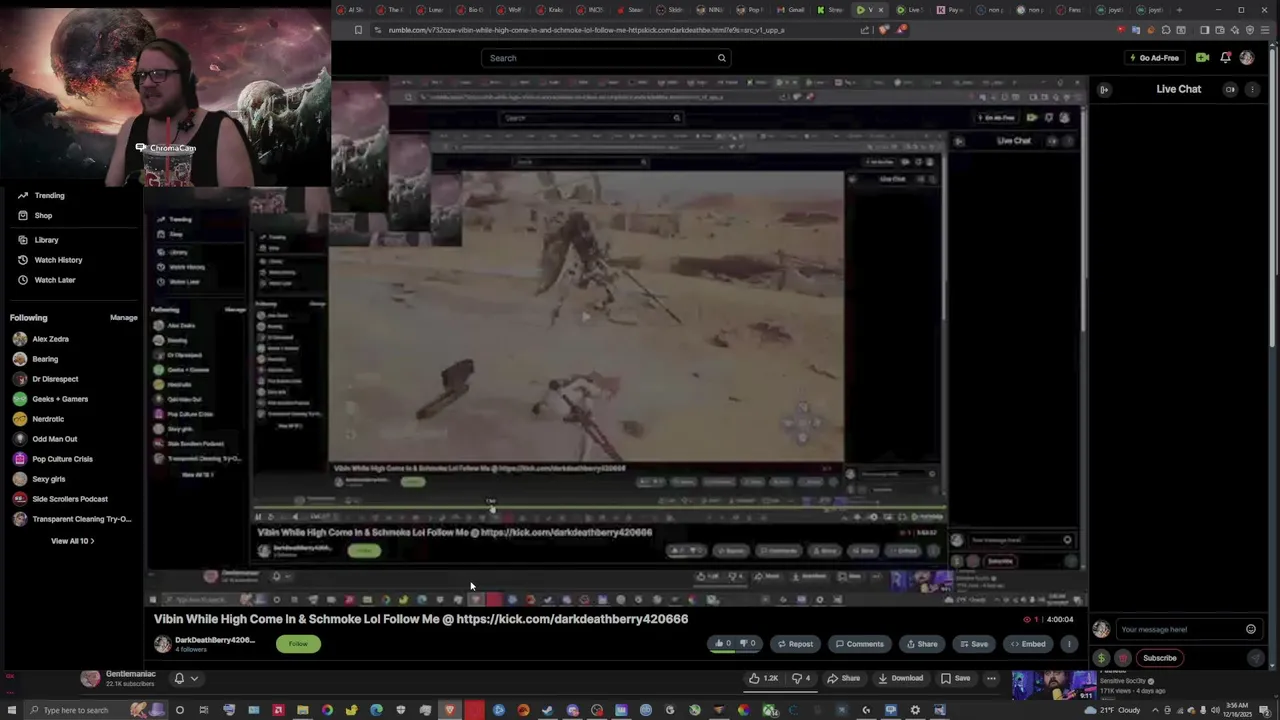The image size is (1280, 720).
Task: Click the Manage following link
Action: [x=124, y=318]
